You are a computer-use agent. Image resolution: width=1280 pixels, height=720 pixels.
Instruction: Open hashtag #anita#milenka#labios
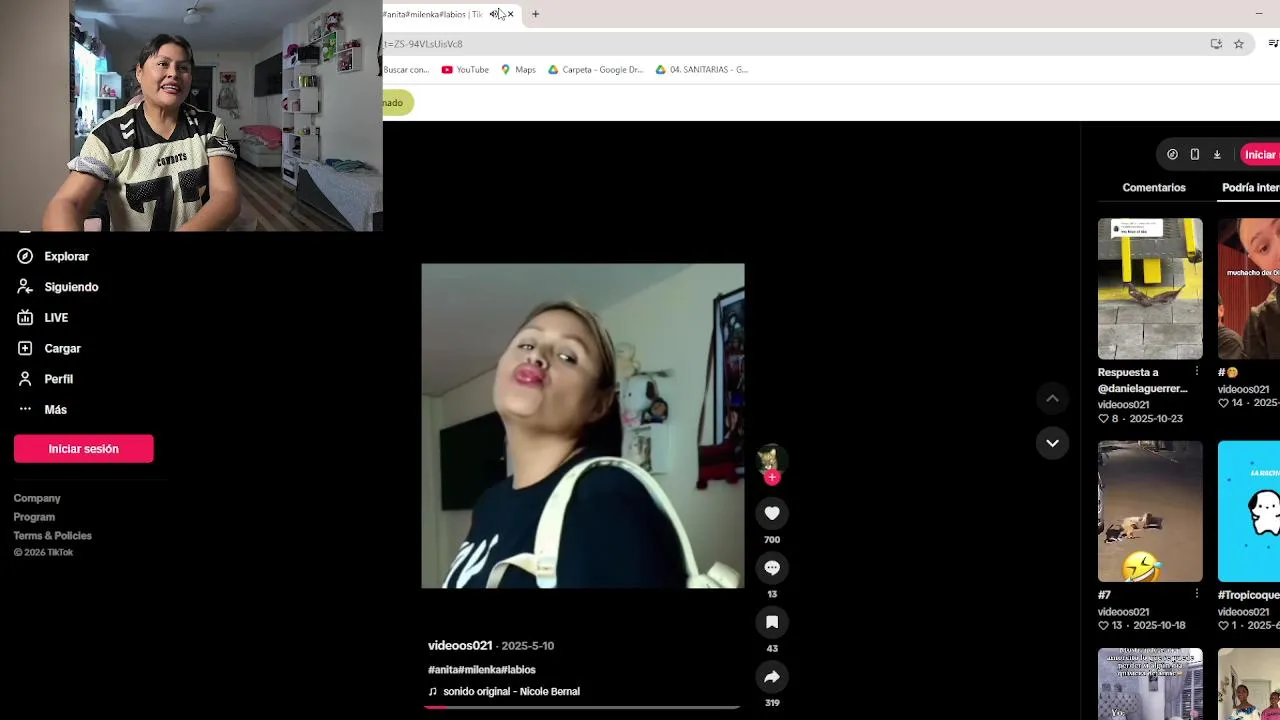click(482, 670)
